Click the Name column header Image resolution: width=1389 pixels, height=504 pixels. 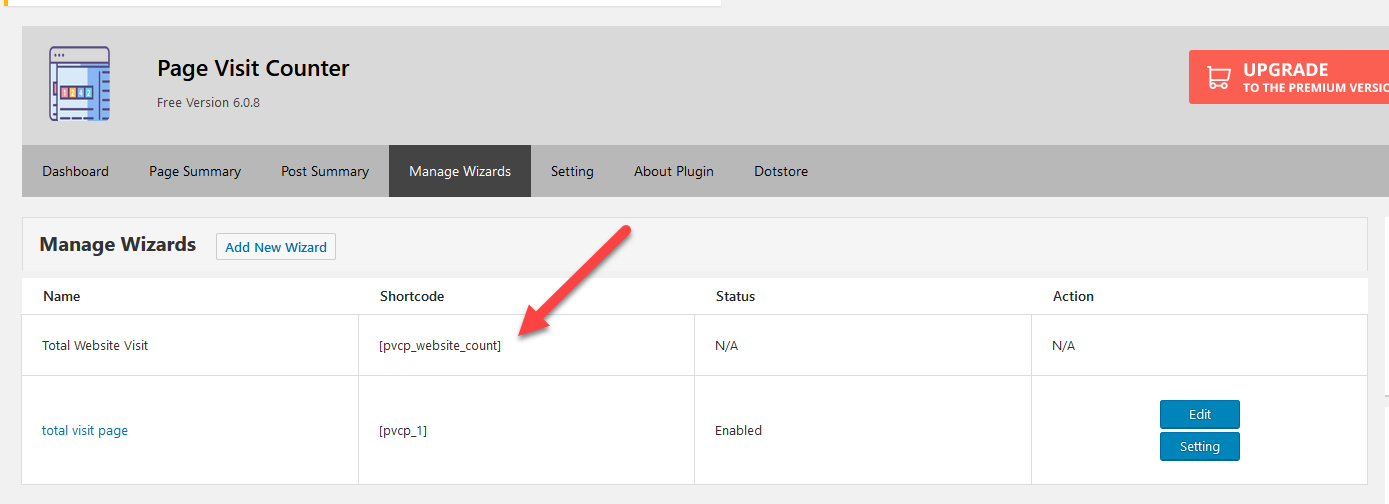tap(62, 297)
